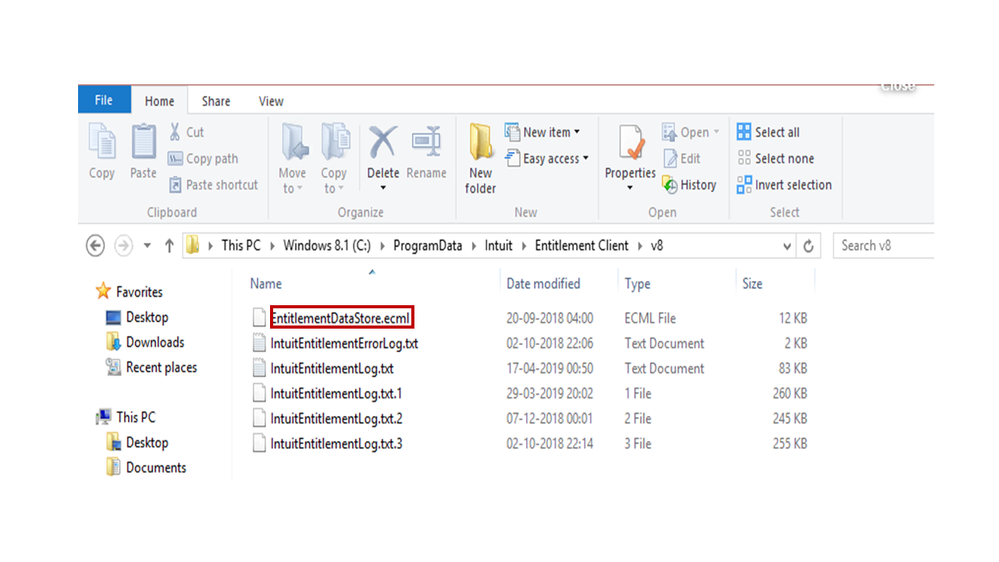999x562 pixels.
Task: Open the Move to dropdown
Action: [x=292, y=159]
